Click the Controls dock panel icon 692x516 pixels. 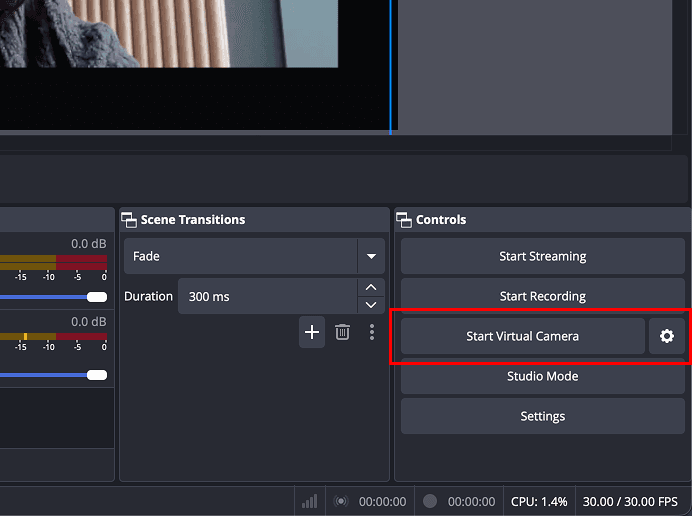coord(404,219)
